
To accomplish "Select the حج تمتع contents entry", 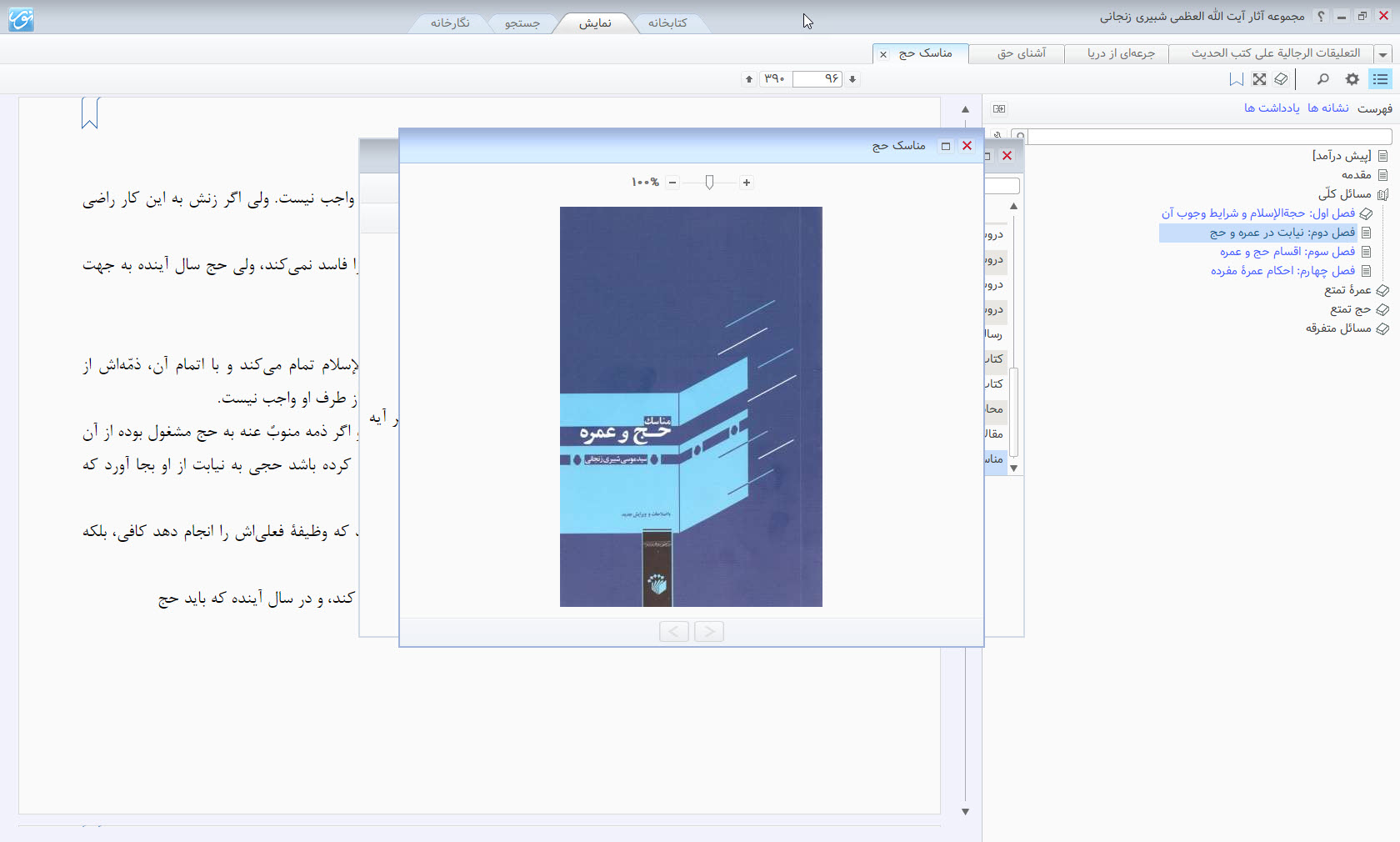I will [x=1351, y=309].
